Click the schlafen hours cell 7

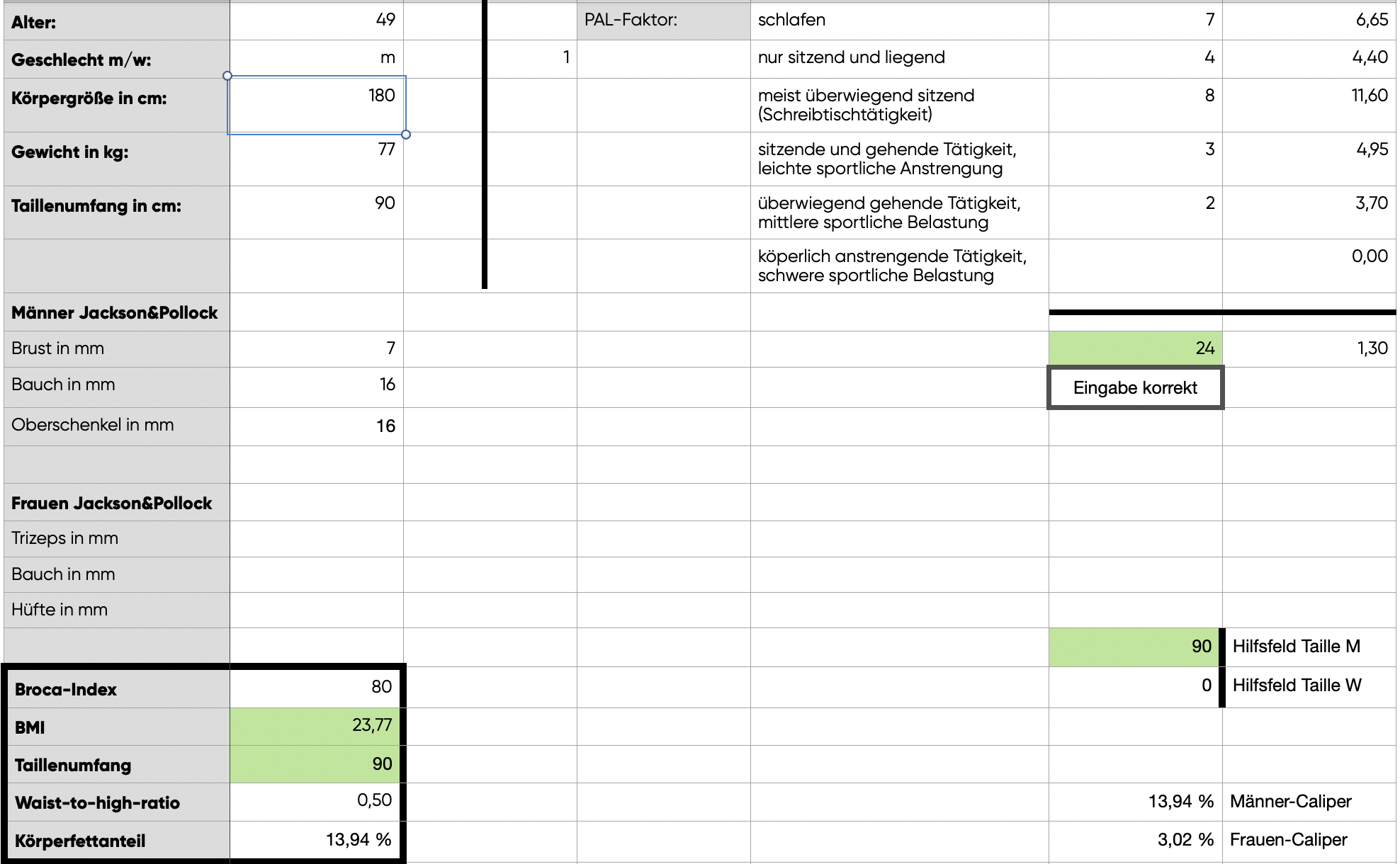pos(1135,21)
